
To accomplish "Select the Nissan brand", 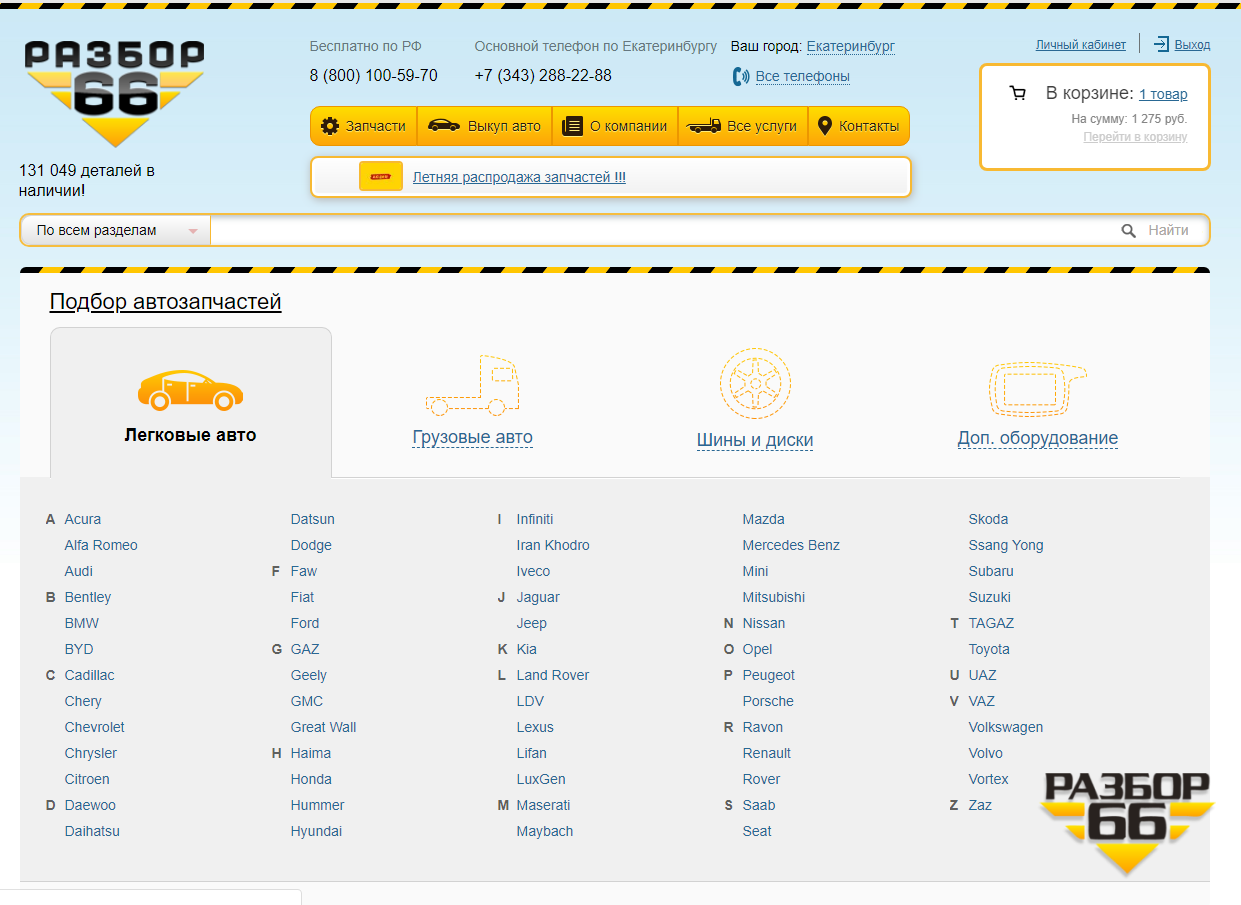I will (x=764, y=623).
